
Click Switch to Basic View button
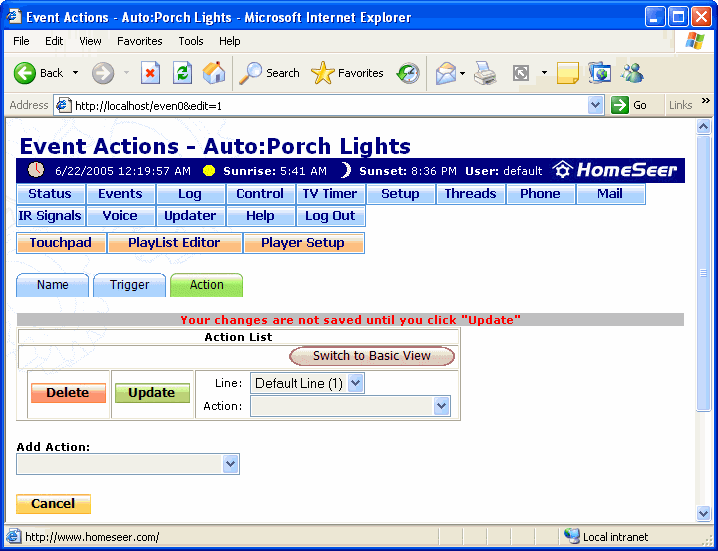tap(372, 356)
